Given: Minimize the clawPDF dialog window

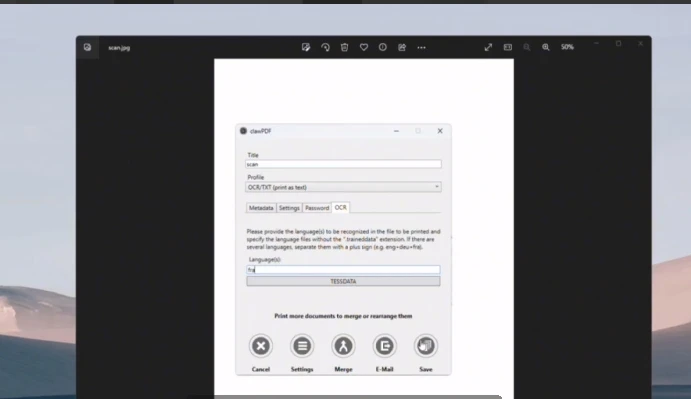Looking at the screenshot, I should point(396,131).
